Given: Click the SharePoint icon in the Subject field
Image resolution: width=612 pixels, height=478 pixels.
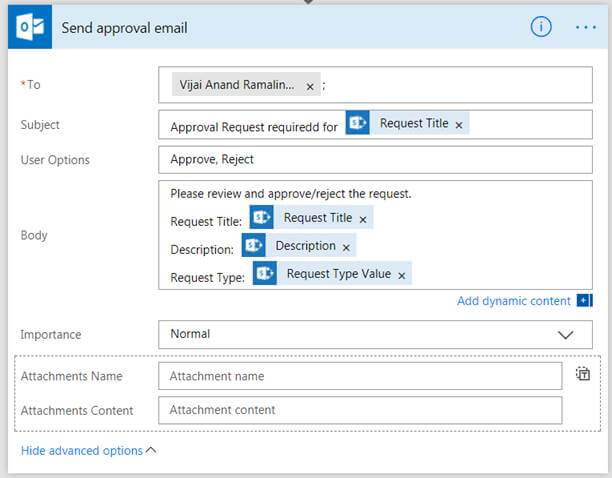Looking at the screenshot, I should pos(359,124).
